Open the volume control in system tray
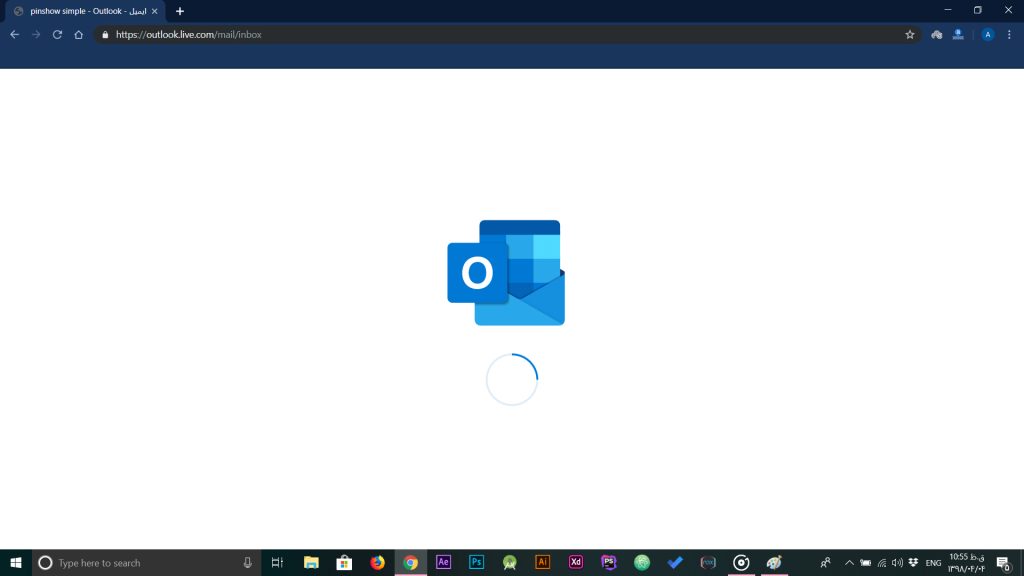The width and height of the screenshot is (1024, 576). coord(897,562)
